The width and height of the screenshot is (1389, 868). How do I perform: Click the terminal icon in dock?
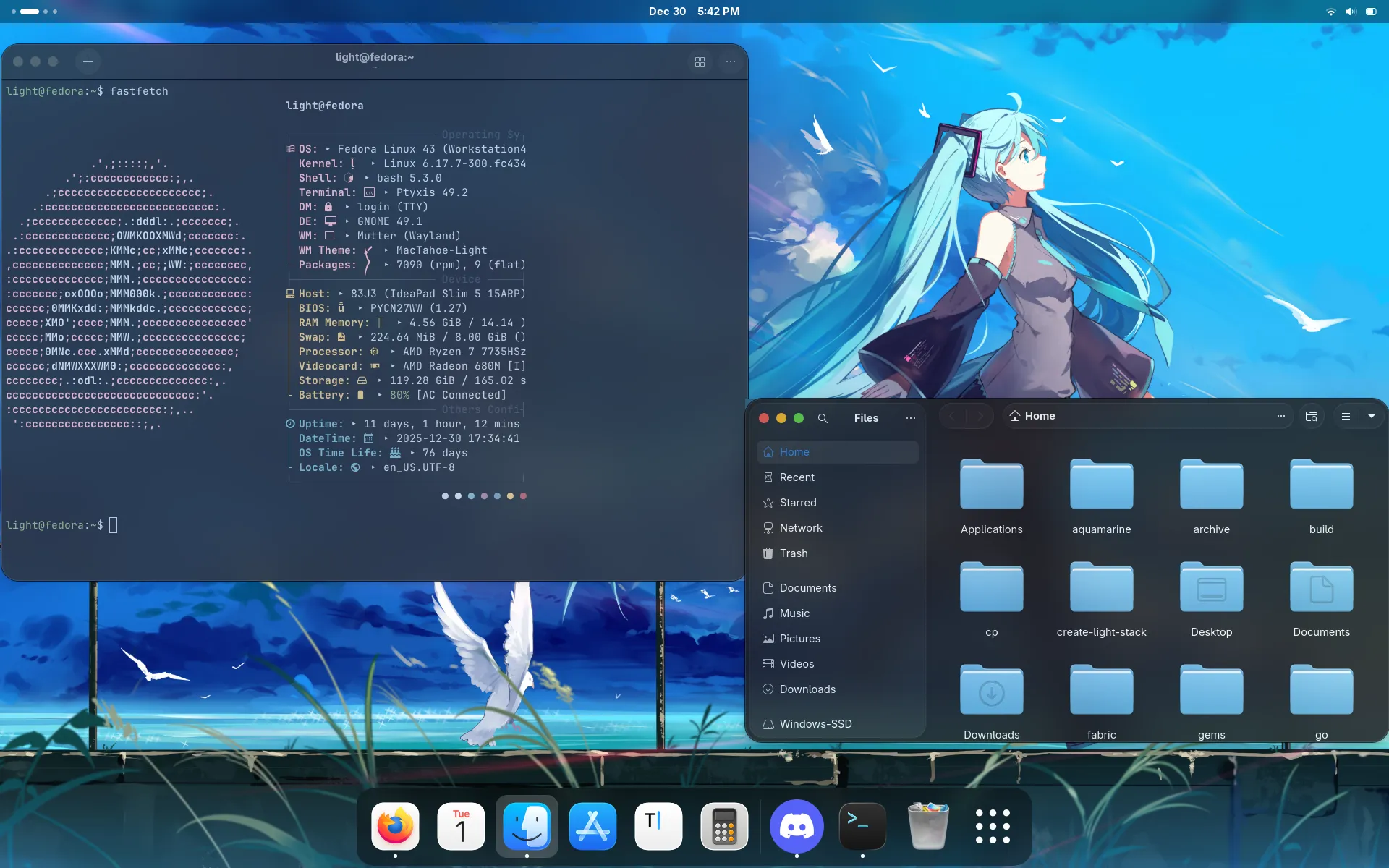[x=862, y=826]
